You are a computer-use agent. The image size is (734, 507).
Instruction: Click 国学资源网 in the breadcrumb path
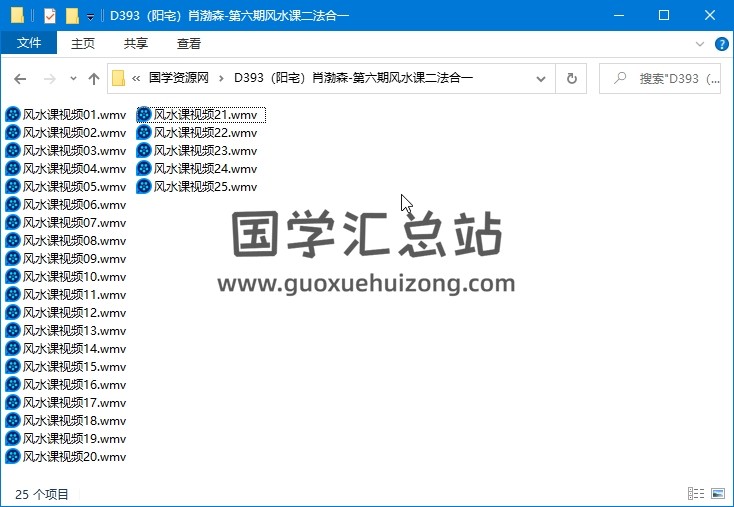point(178,78)
